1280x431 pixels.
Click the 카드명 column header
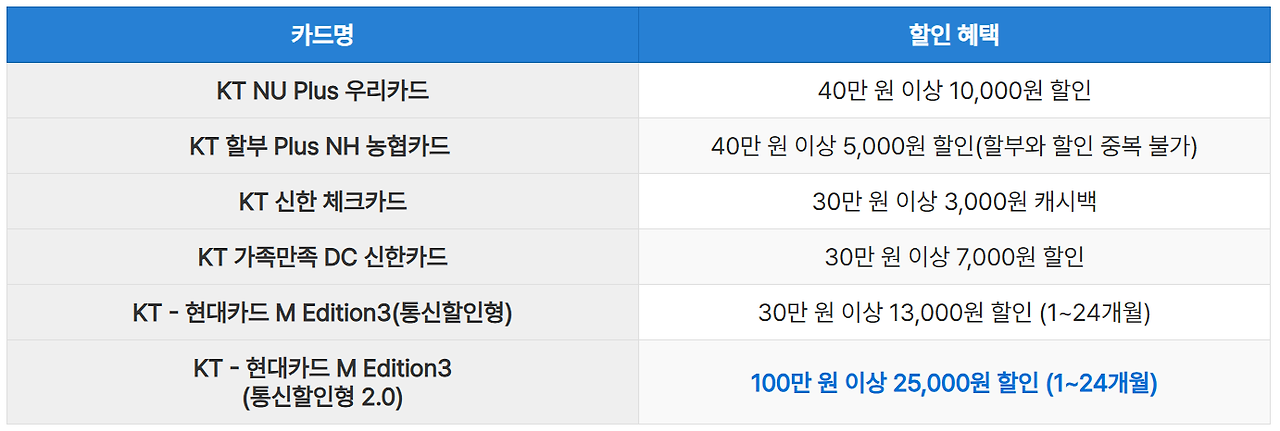point(322,35)
